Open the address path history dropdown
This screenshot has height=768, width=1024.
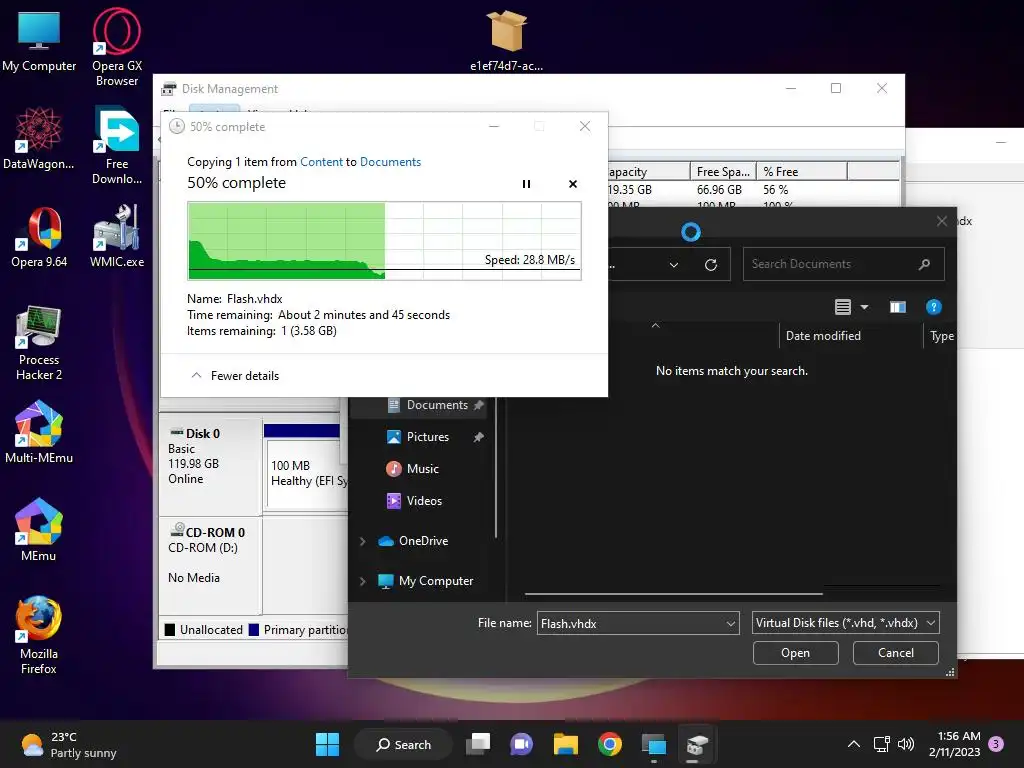[673, 264]
